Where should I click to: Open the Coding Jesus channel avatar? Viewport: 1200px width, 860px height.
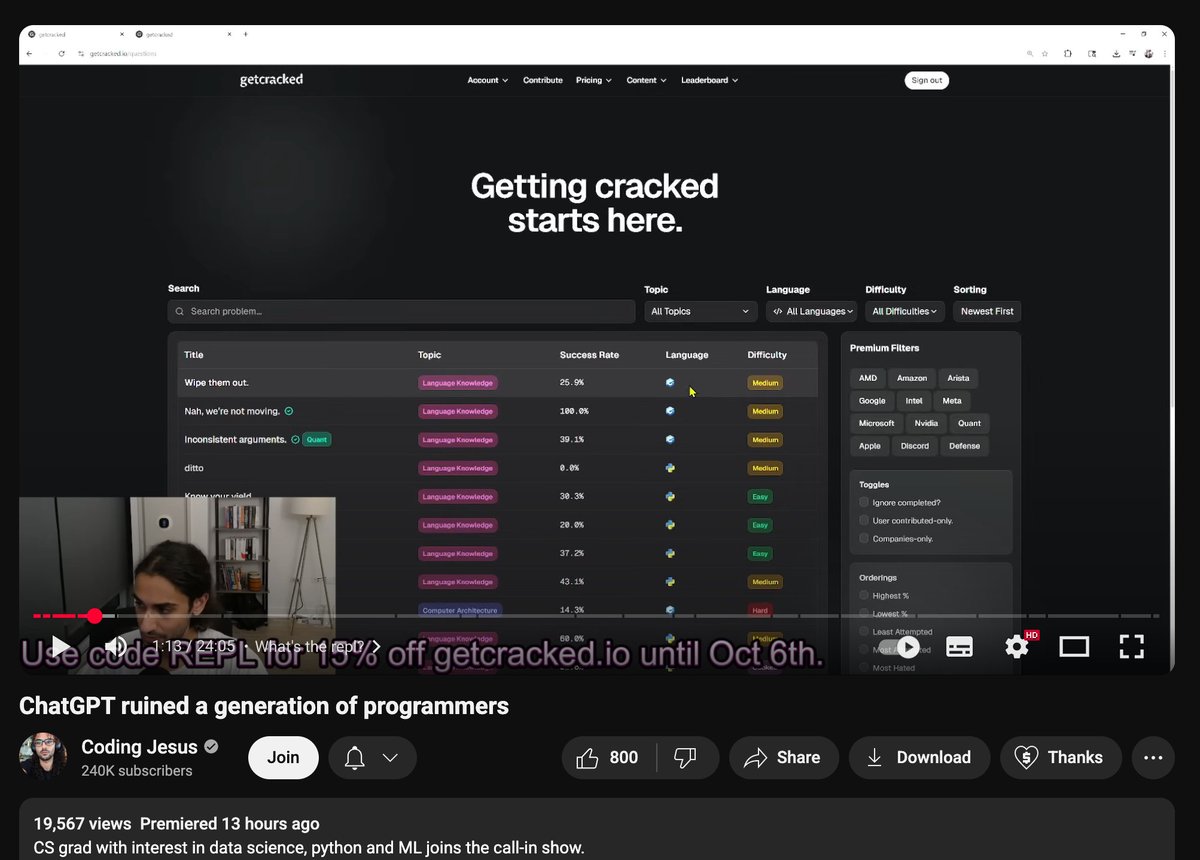pos(43,757)
